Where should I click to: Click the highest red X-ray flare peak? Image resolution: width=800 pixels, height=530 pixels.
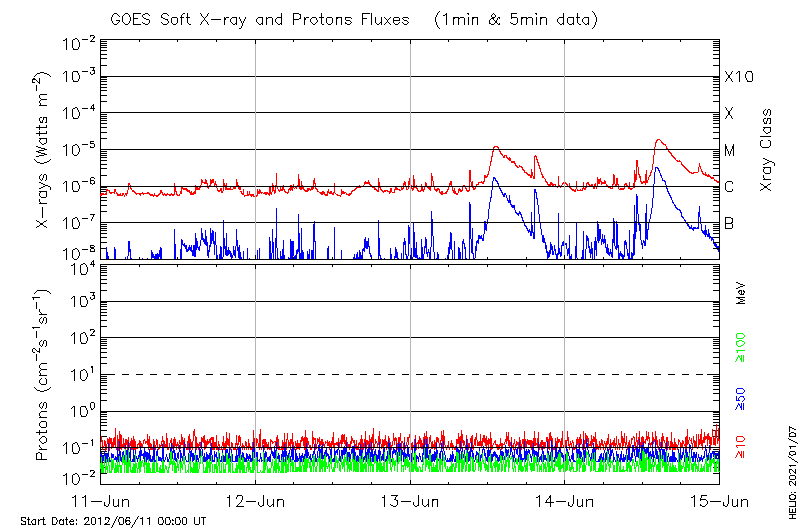658,141
